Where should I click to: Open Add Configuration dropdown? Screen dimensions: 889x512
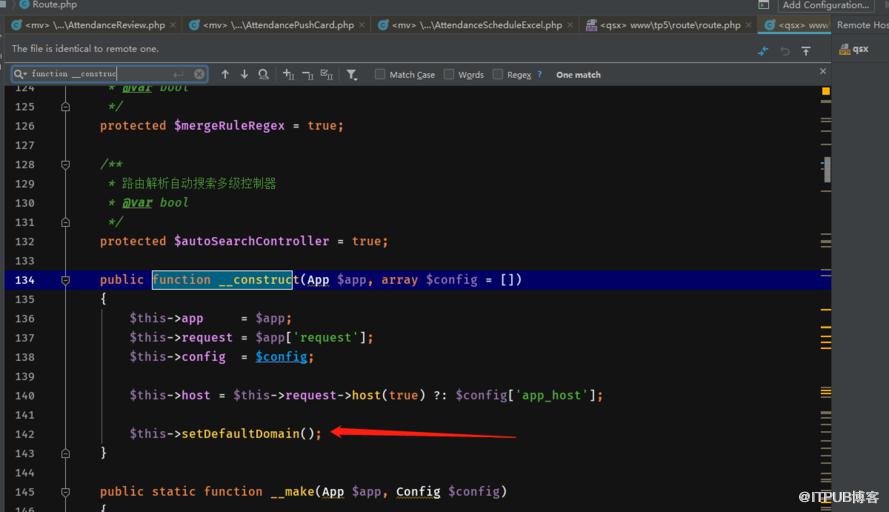pyautogui.click(x=826, y=5)
